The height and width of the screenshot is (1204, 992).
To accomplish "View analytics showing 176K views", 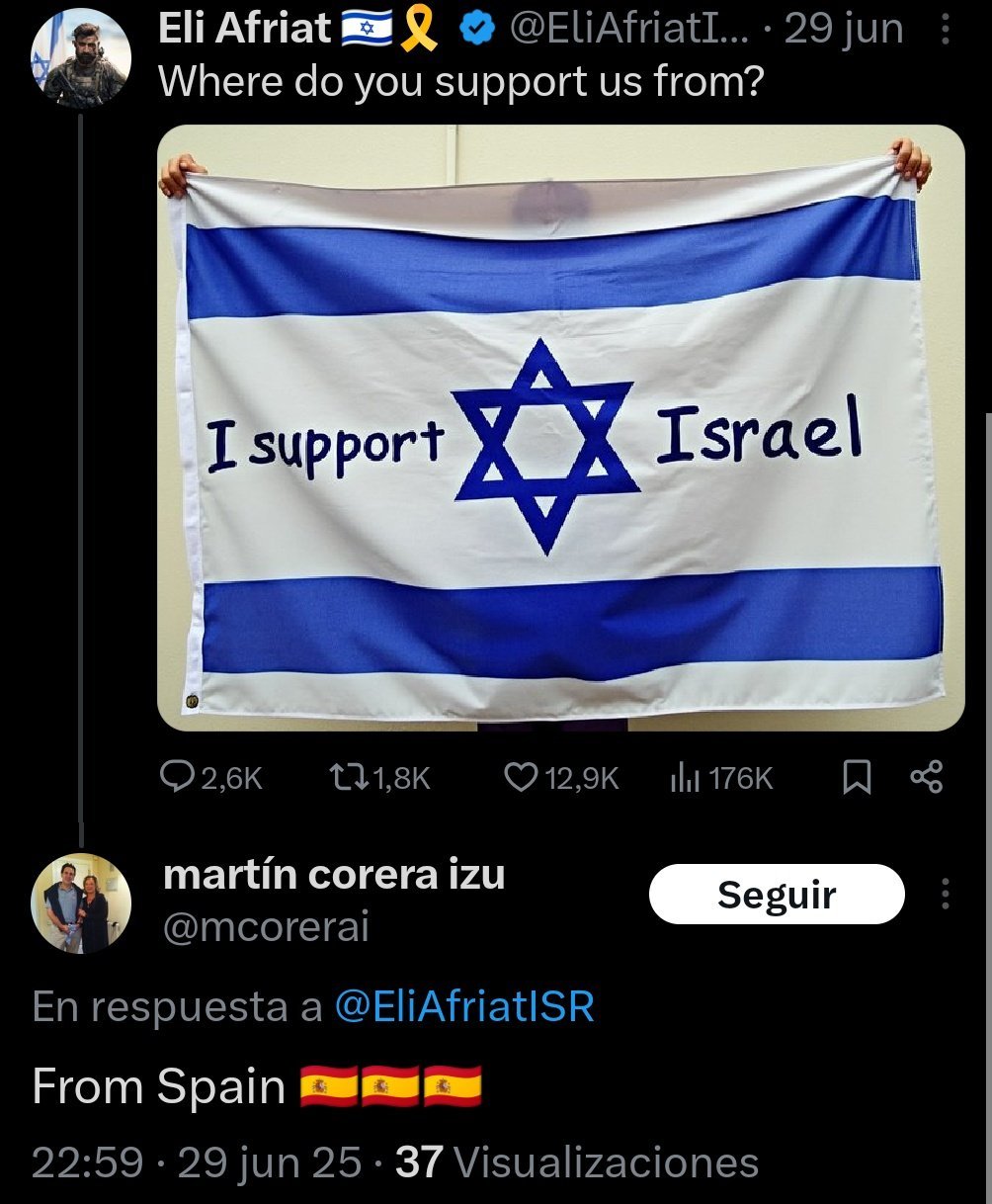I will click(x=721, y=779).
